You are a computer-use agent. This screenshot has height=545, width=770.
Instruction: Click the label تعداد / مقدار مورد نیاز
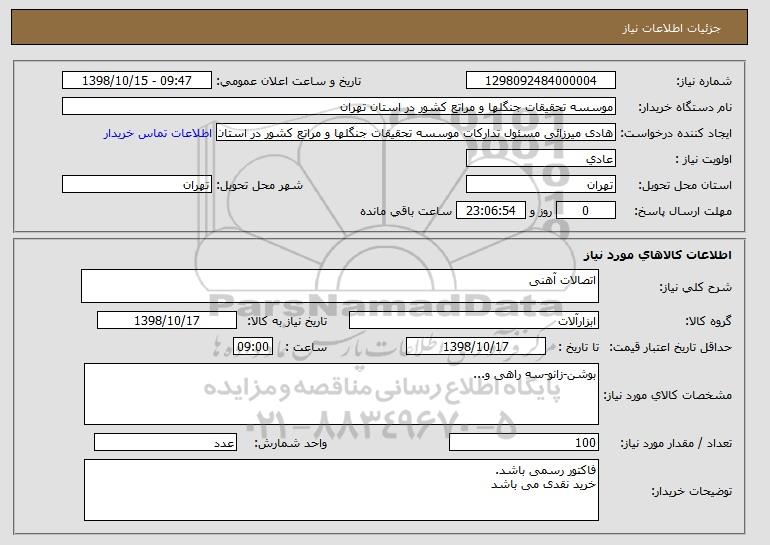click(676, 444)
